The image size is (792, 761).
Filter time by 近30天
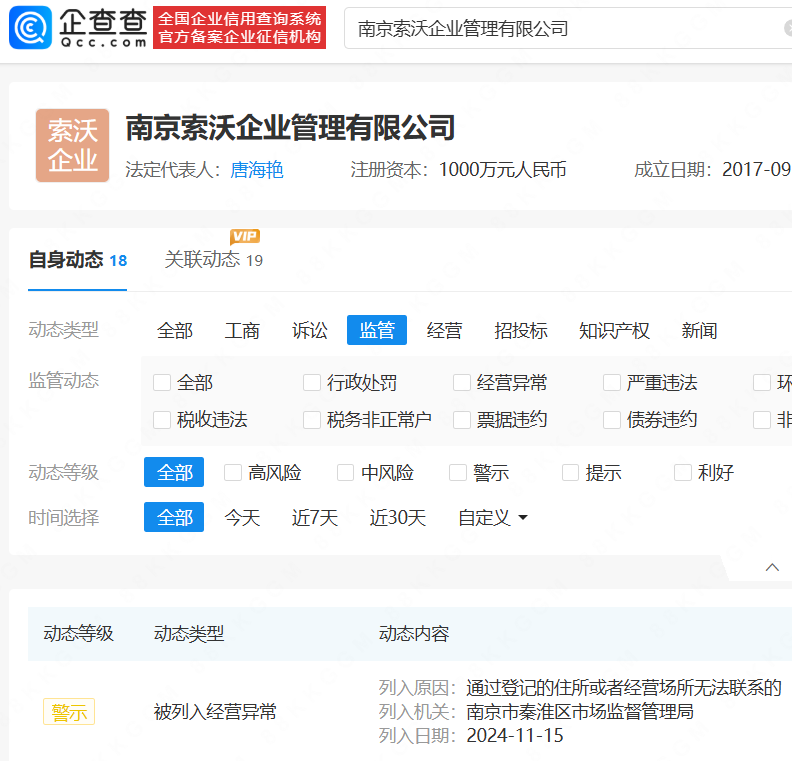(398, 518)
